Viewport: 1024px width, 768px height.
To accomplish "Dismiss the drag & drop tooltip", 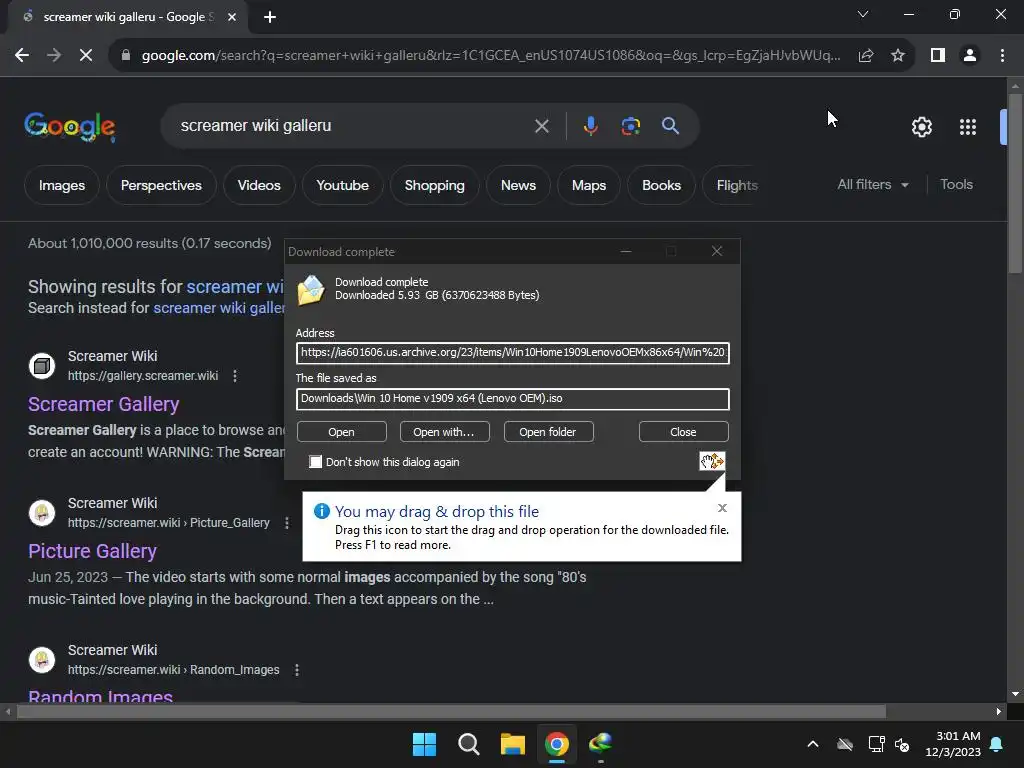I will [x=722, y=508].
